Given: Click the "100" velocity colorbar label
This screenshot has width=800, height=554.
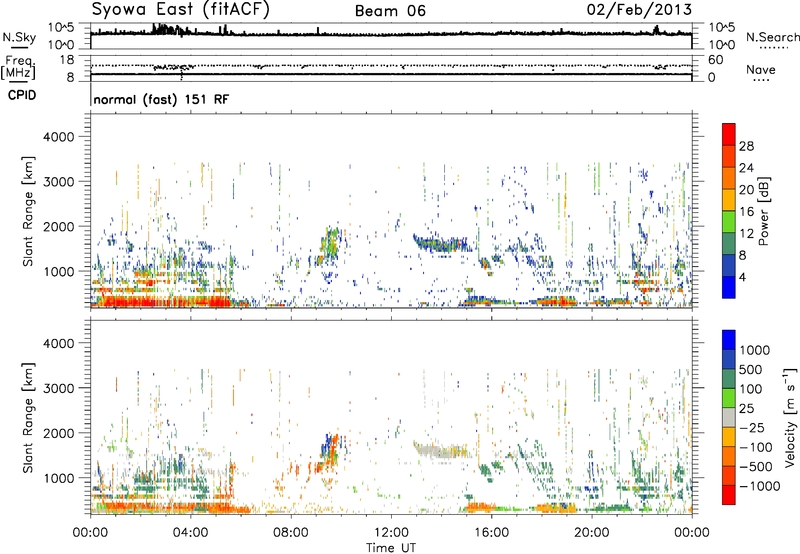Looking at the screenshot, I should coord(751,389).
